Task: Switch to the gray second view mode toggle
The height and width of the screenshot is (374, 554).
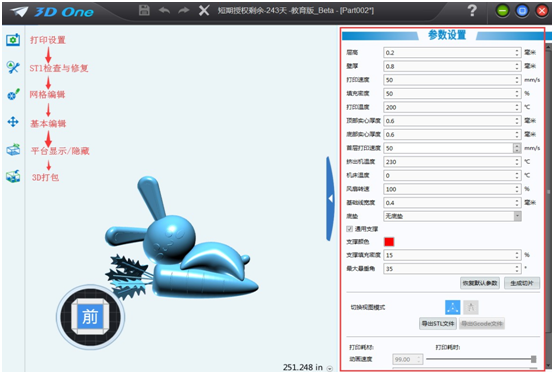Action: (x=471, y=307)
